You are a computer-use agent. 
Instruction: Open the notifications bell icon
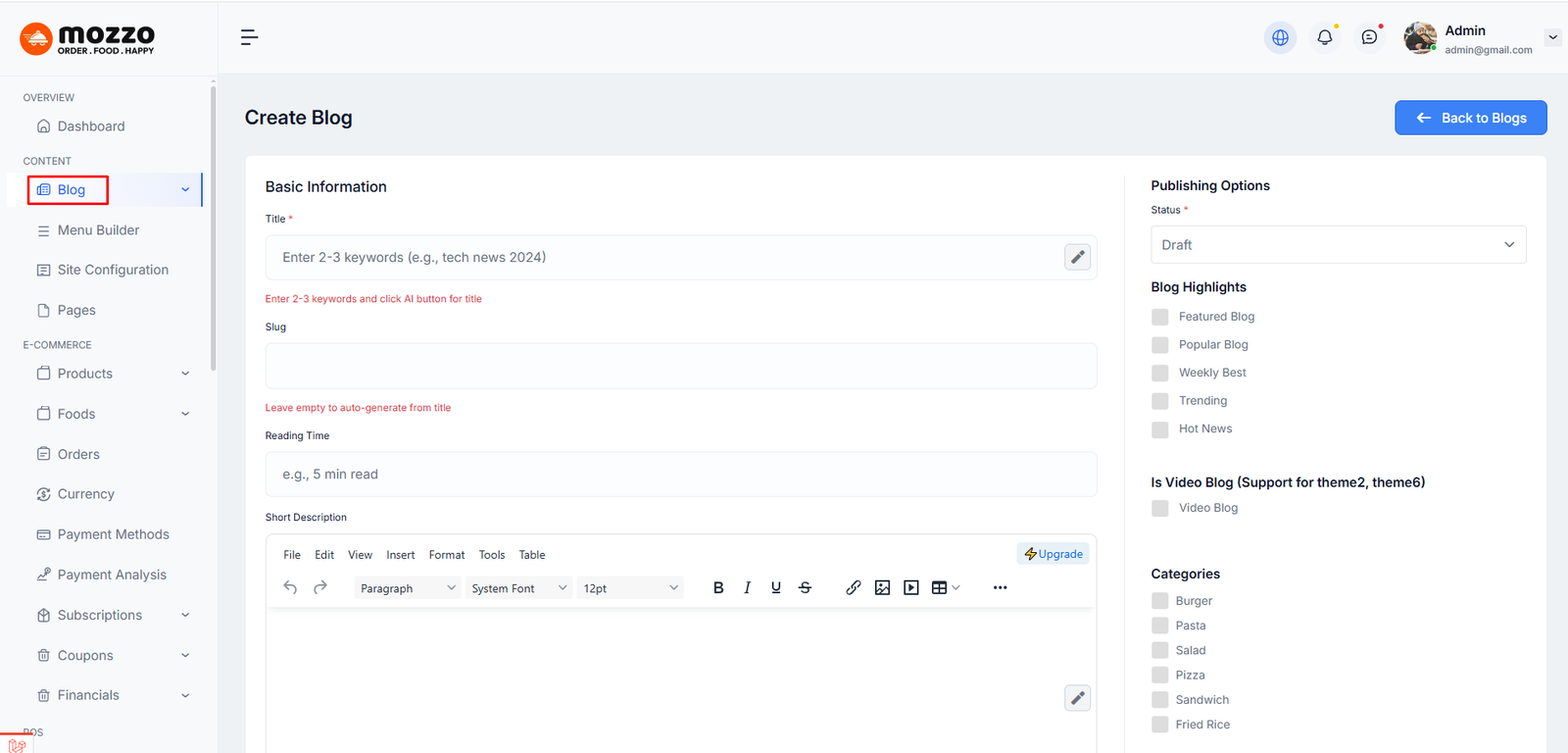click(x=1325, y=37)
